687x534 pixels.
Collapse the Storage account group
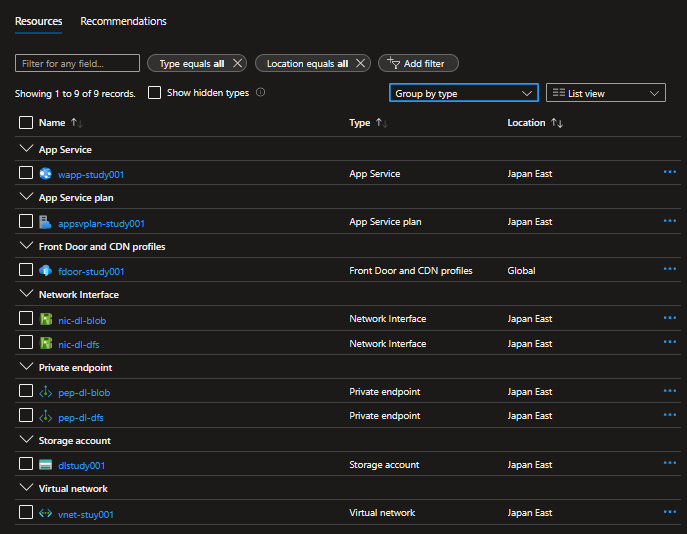point(26,439)
